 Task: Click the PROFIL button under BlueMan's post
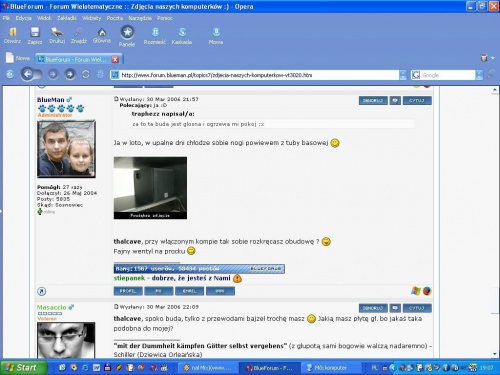click(128, 291)
